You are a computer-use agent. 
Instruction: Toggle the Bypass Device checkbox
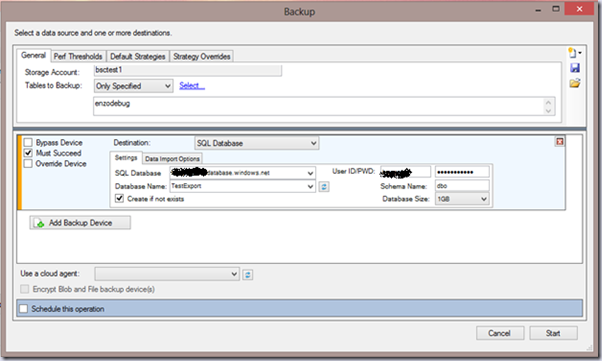click(28, 142)
